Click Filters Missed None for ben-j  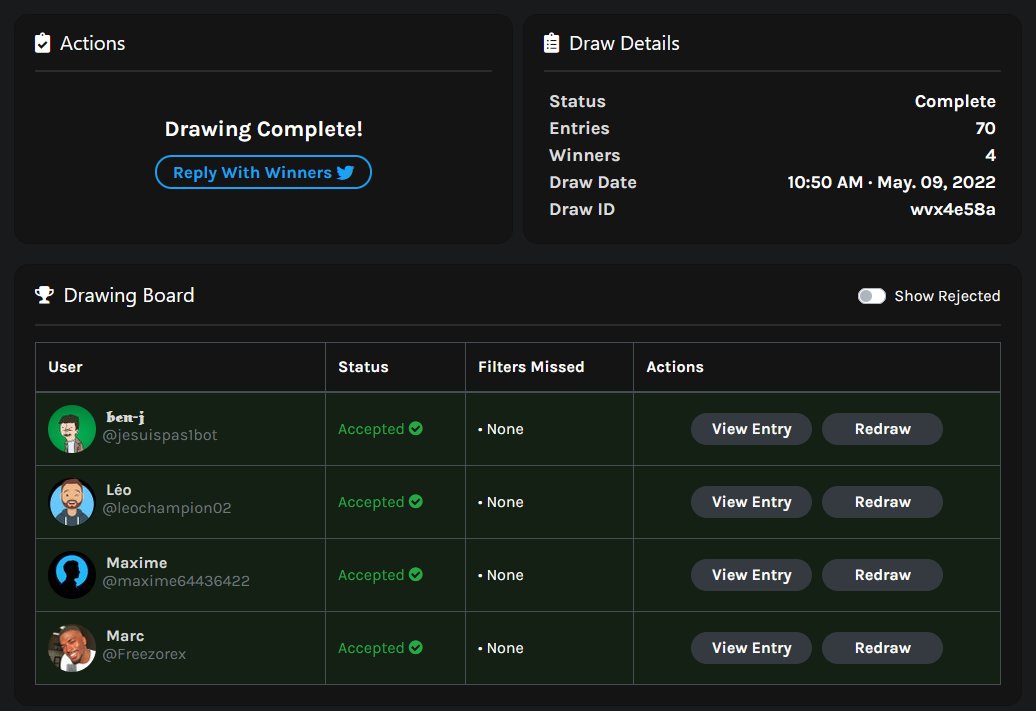click(x=501, y=429)
